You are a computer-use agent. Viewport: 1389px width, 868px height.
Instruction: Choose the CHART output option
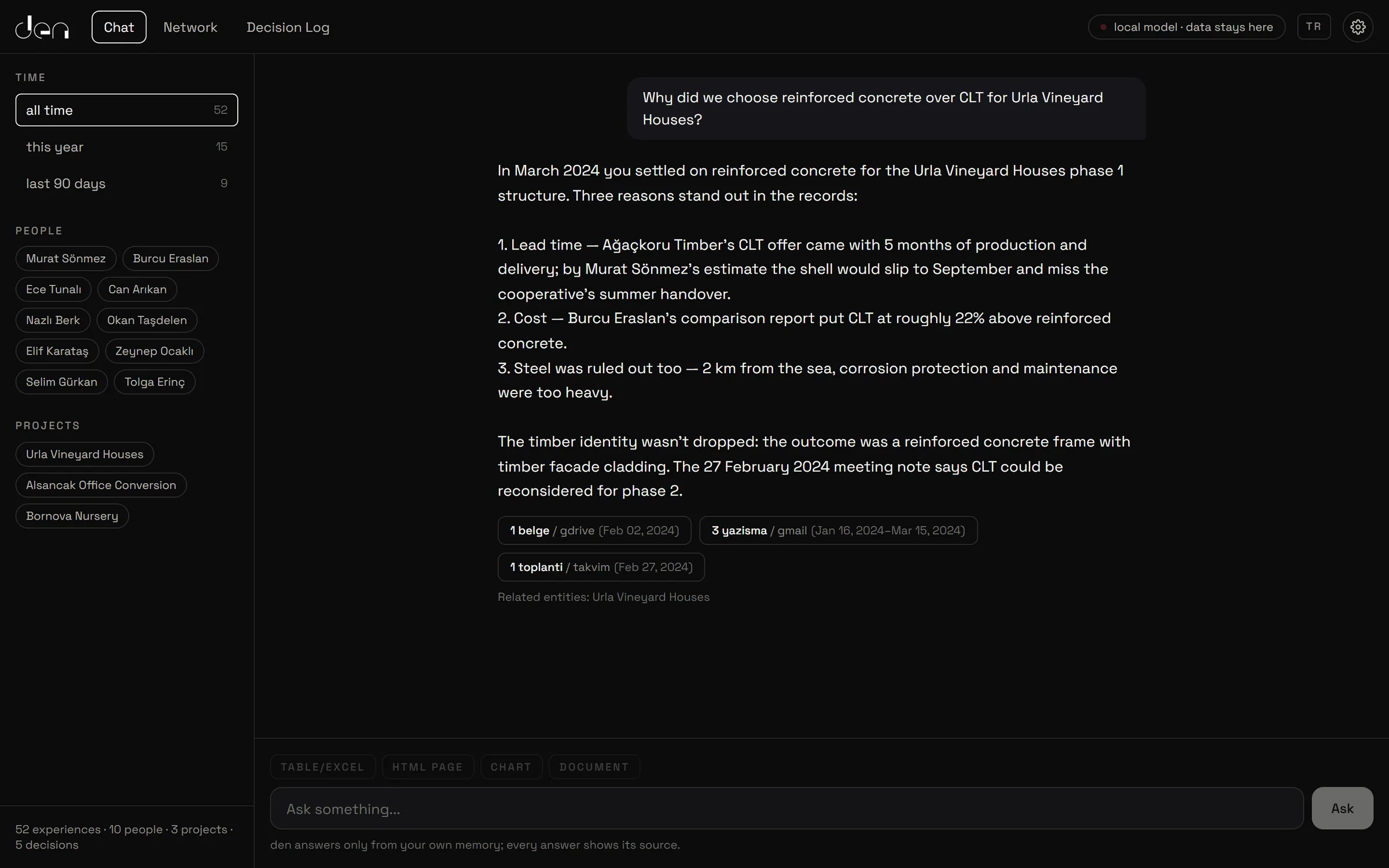511,767
